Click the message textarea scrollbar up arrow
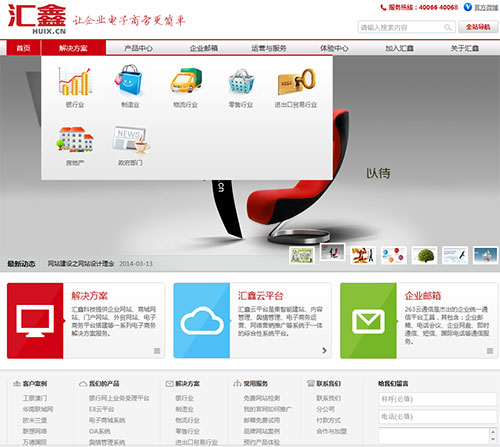Viewport: 500px width, 447px height. pos(494,431)
